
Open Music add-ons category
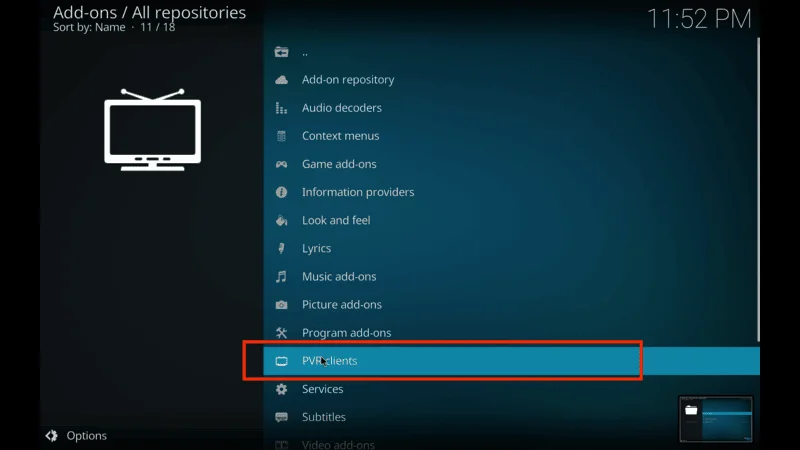click(x=511, y=276)
